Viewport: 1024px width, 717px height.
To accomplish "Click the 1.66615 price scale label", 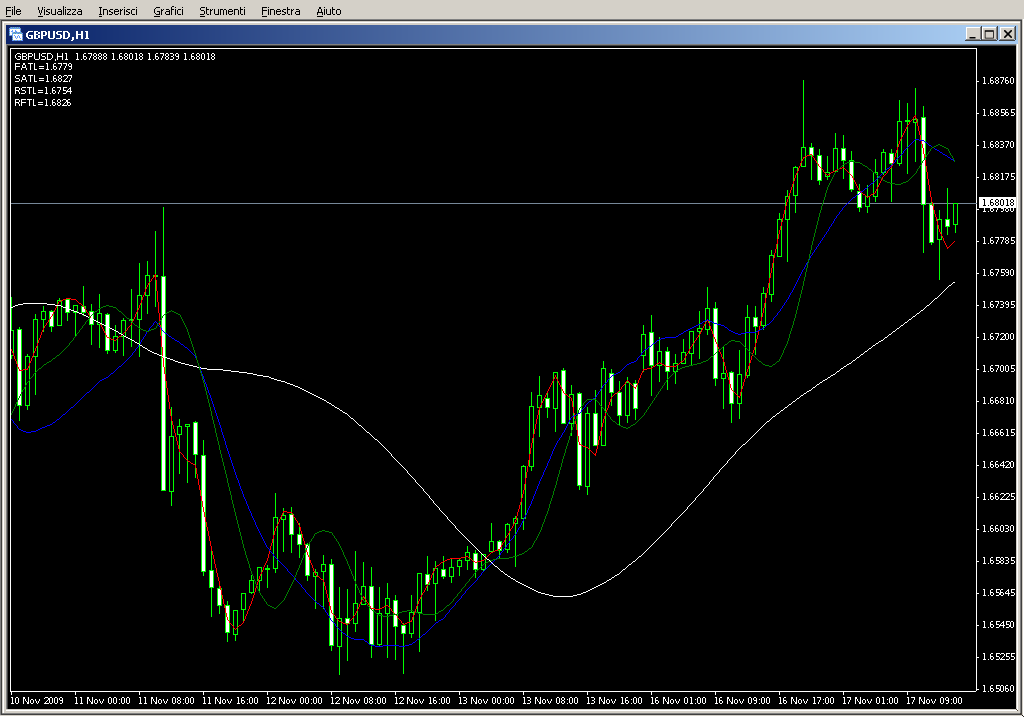I will click(999, 432).
